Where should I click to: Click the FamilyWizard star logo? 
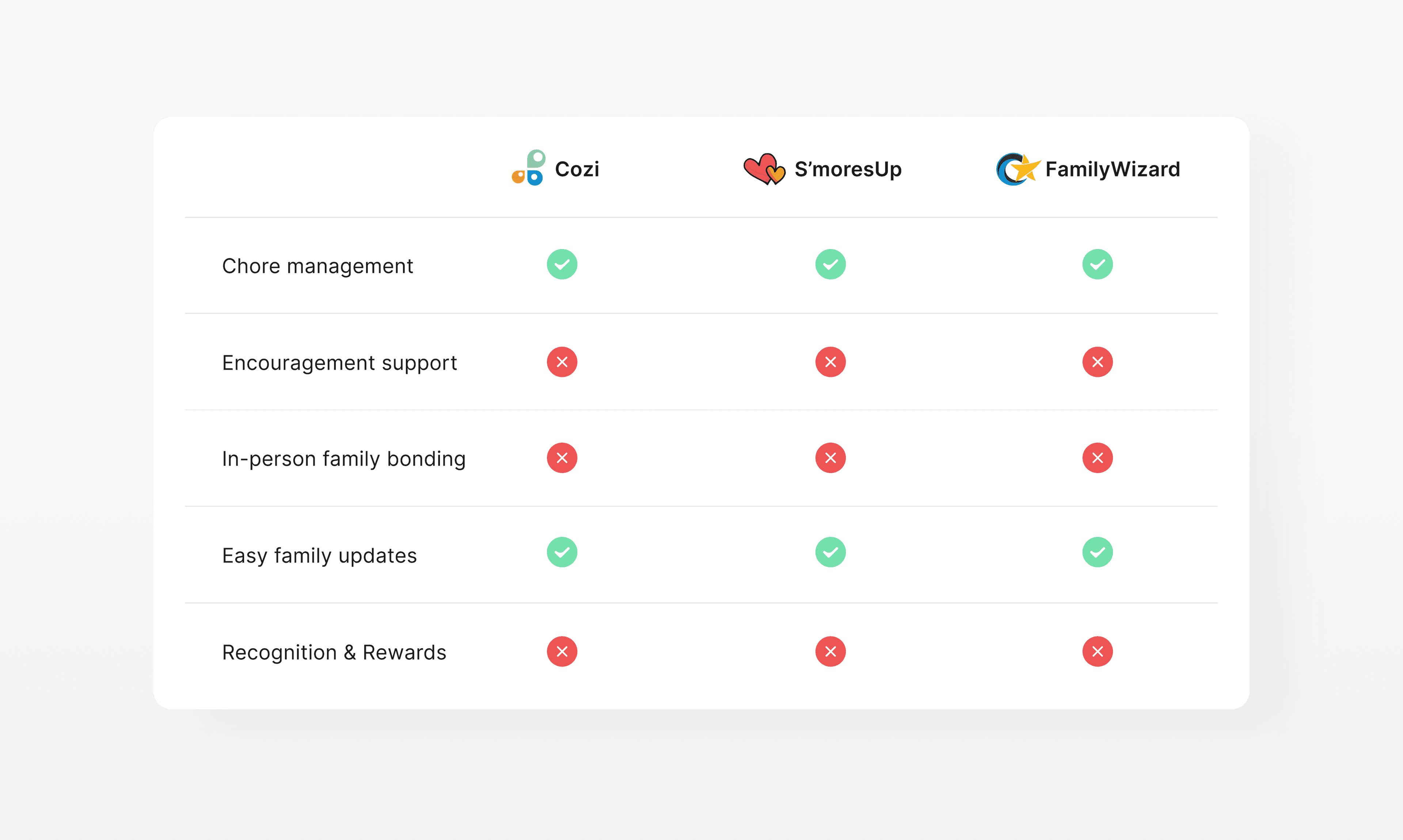coord(1018,169)
